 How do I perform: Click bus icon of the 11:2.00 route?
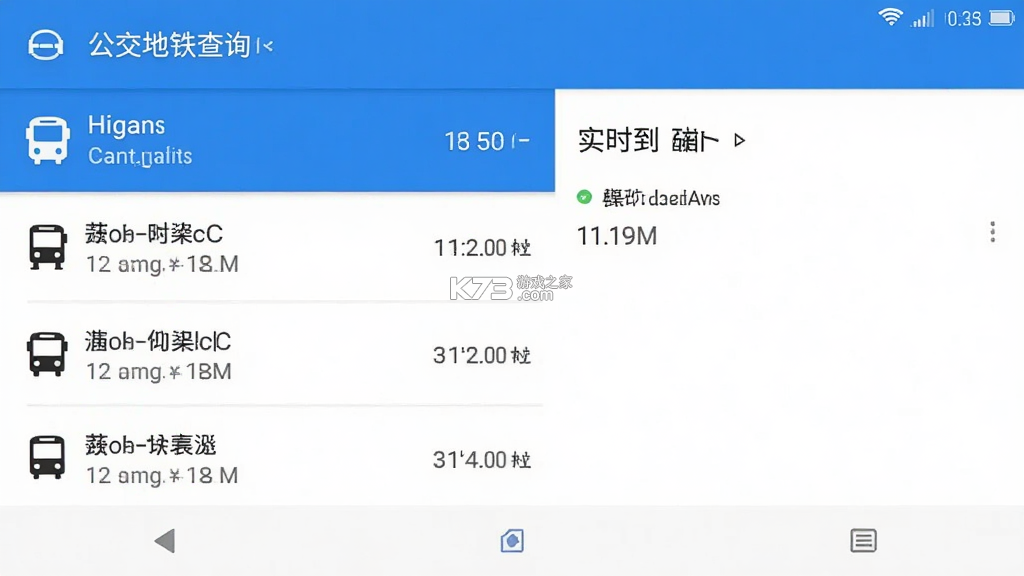click(48, 248)
